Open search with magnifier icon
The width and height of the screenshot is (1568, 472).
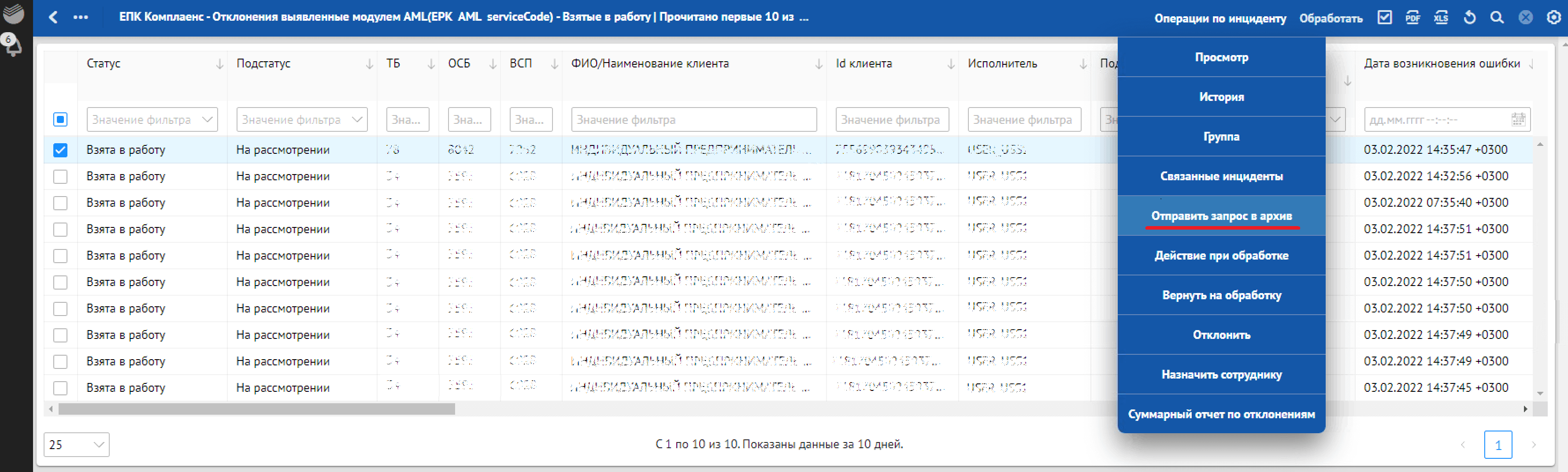[1497, 18]
